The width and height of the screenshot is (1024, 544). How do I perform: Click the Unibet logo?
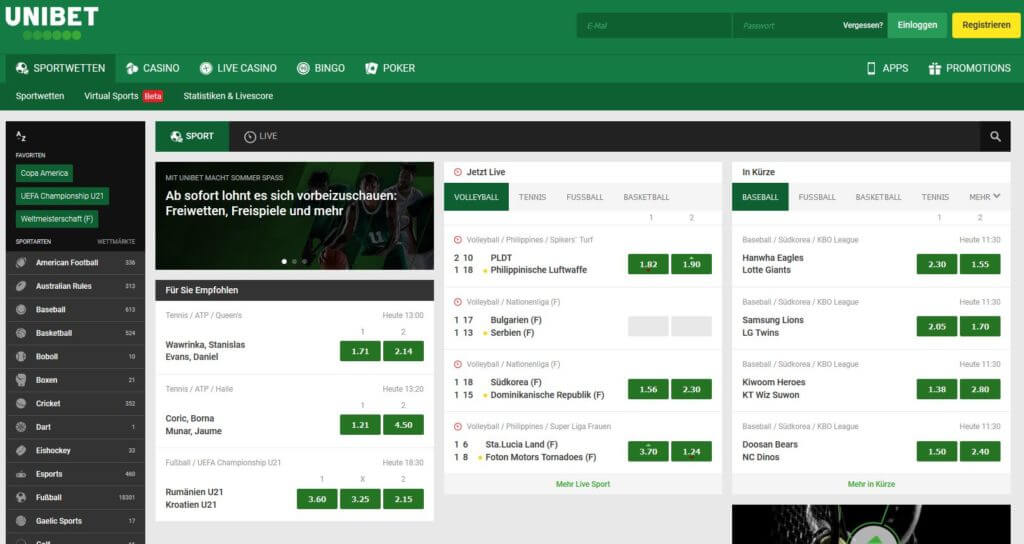pyautogui.click(x=52, y=22)
